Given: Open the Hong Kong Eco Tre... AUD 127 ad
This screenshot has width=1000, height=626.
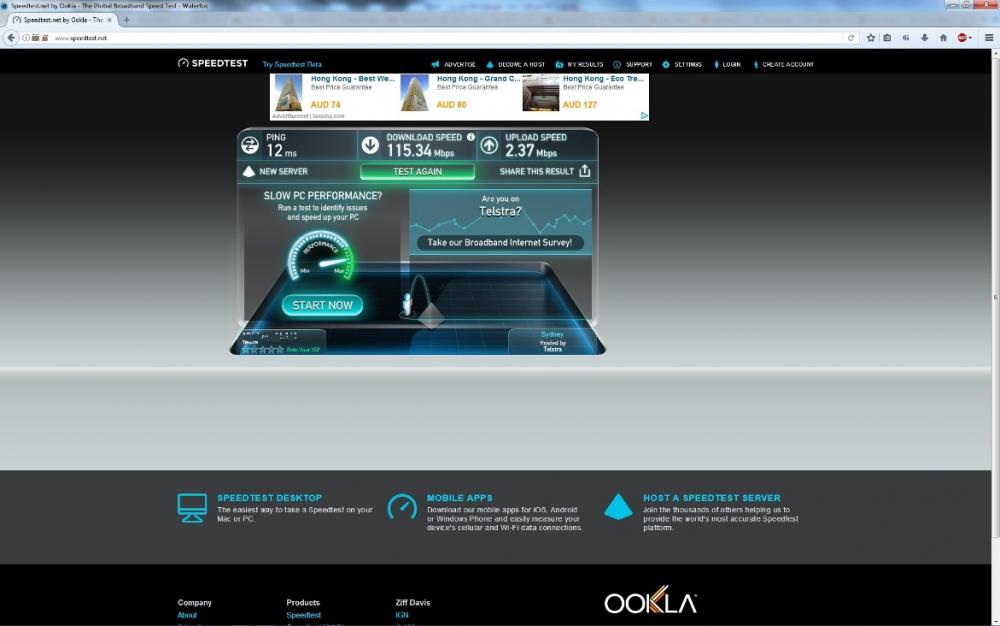Looking at the screenshot, I should click(x=584, y=92).
